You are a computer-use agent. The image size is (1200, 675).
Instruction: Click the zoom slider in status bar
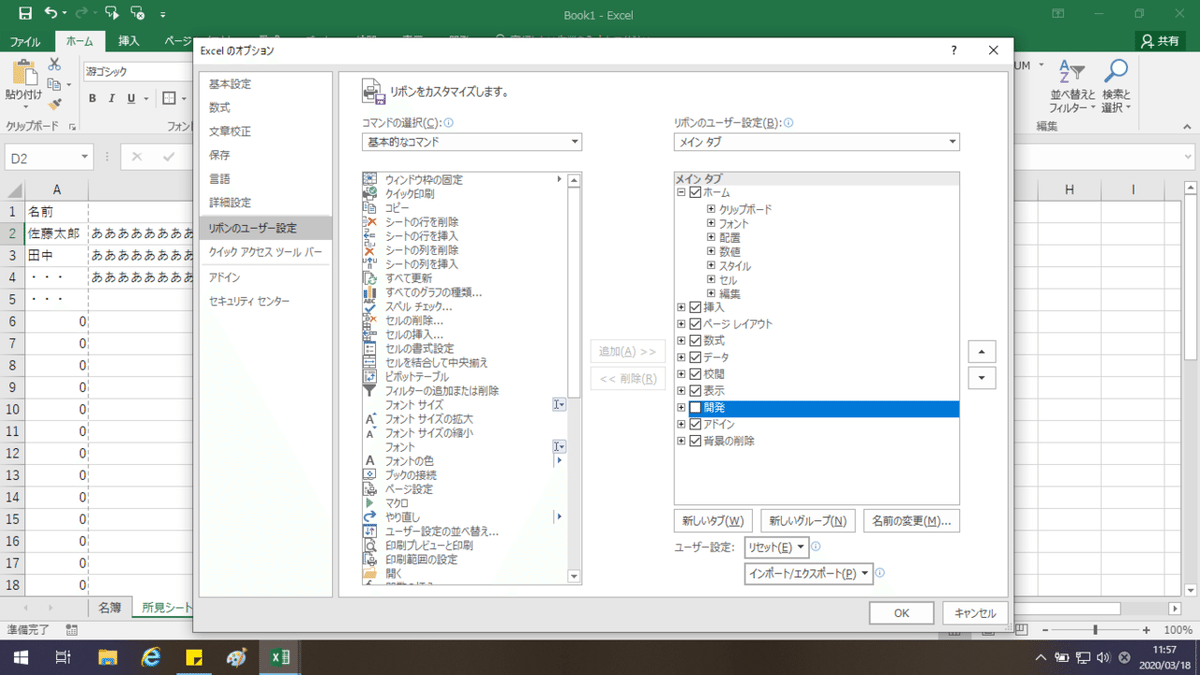[x=1095, y=630]
